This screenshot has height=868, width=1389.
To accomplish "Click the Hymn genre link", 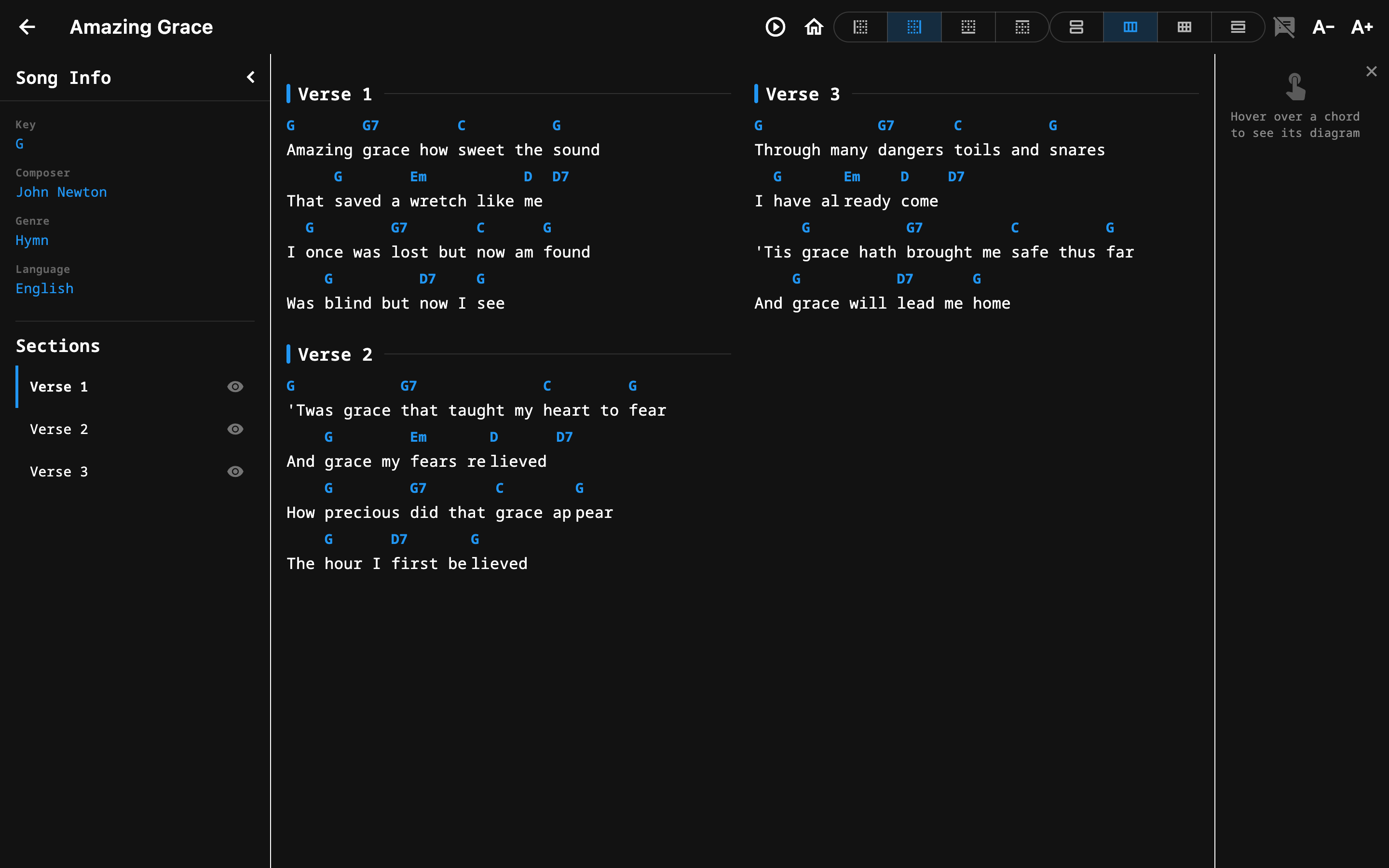I will (x=32, y=240).
